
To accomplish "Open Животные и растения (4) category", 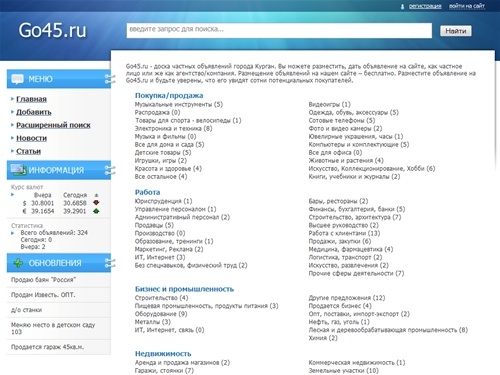I will tap(346, 160).
